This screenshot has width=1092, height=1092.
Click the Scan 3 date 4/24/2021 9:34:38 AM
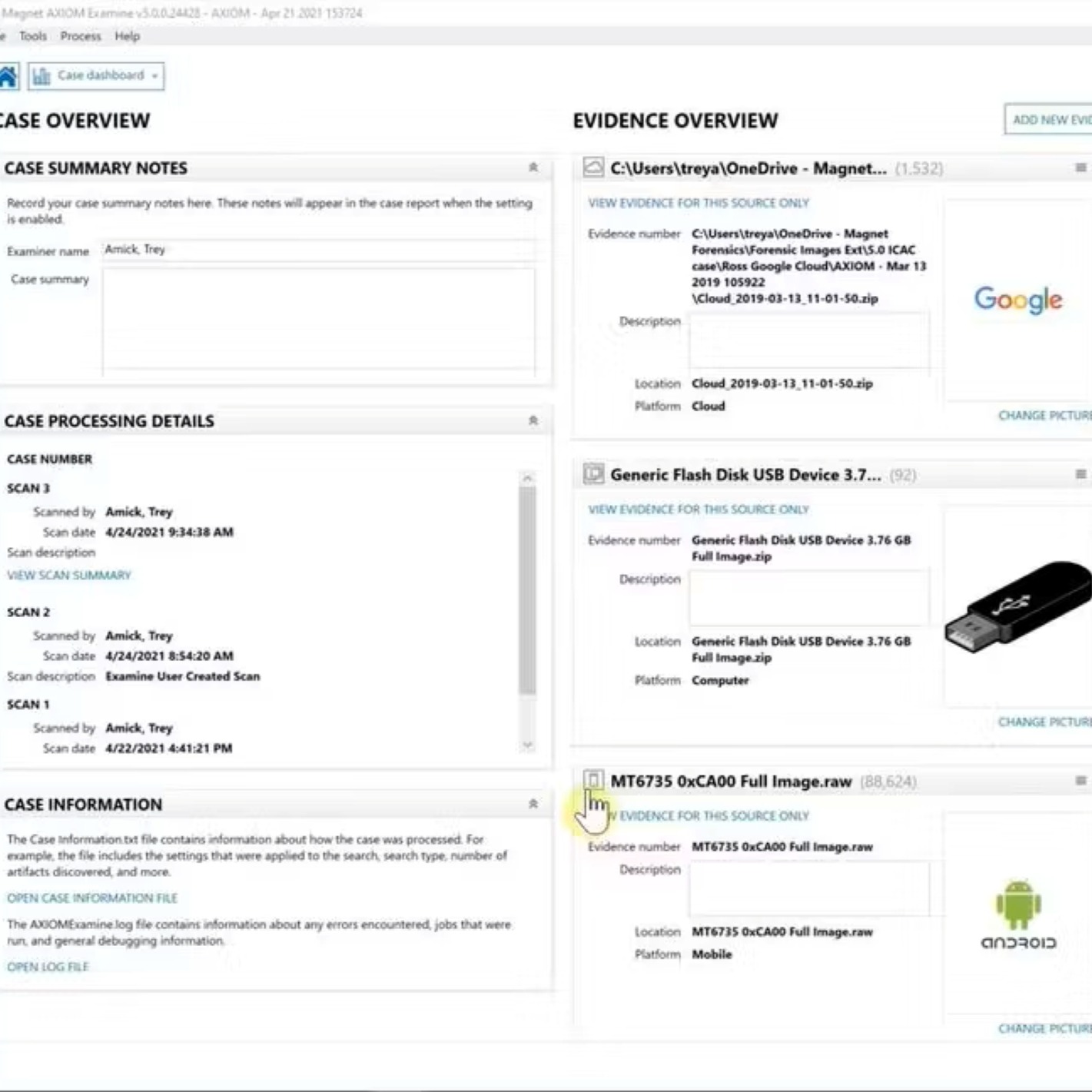169,532
